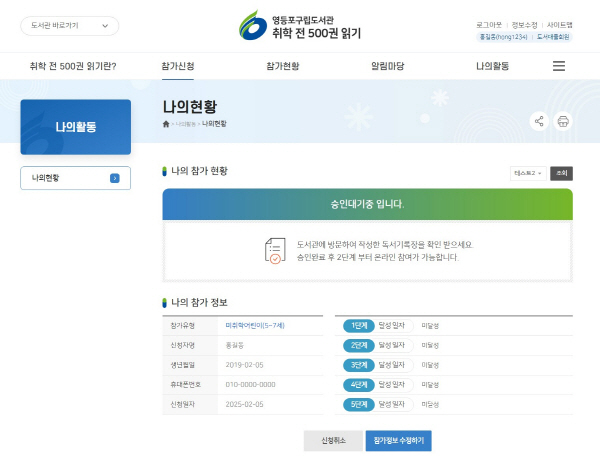Click 참가정보 수정하기 button

(398, 440)
